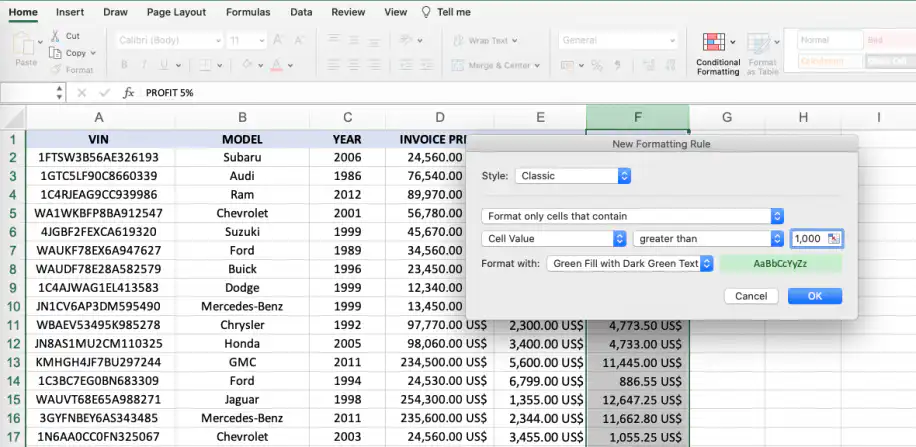The height and width of the screenshot is (447, 916).
Task: Click Cancel in New Formatting Rule
Action: (x=751, y=296)
